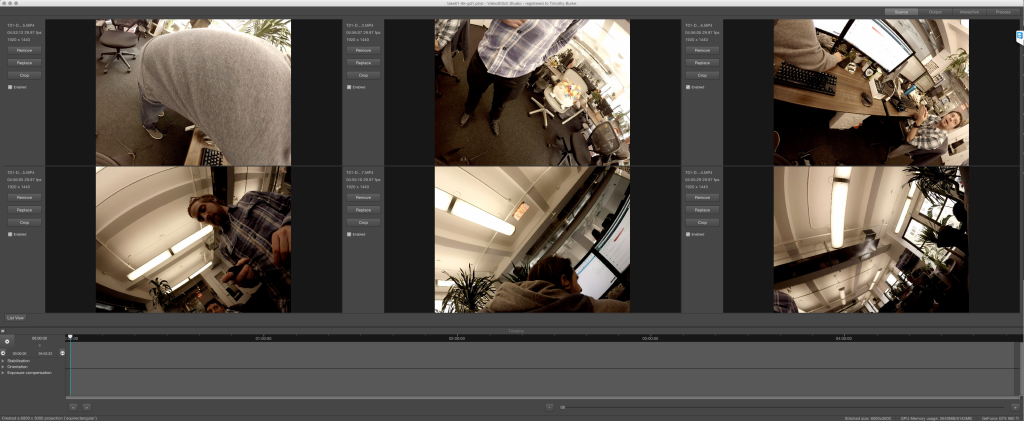Replace the gray sweater source video

[x=24, y=63]
